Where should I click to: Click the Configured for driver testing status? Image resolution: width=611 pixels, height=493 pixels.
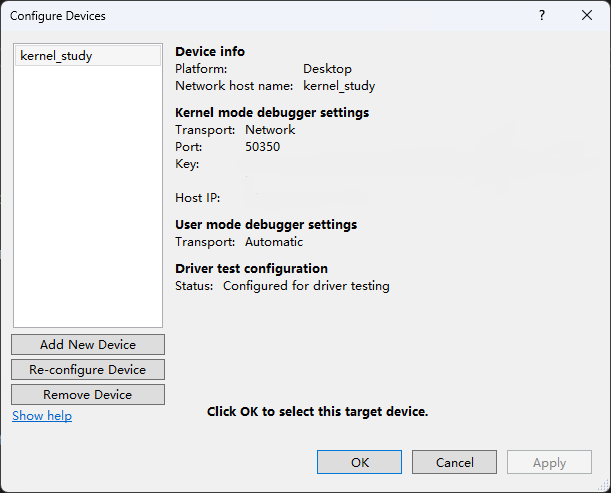pos(306,286)
